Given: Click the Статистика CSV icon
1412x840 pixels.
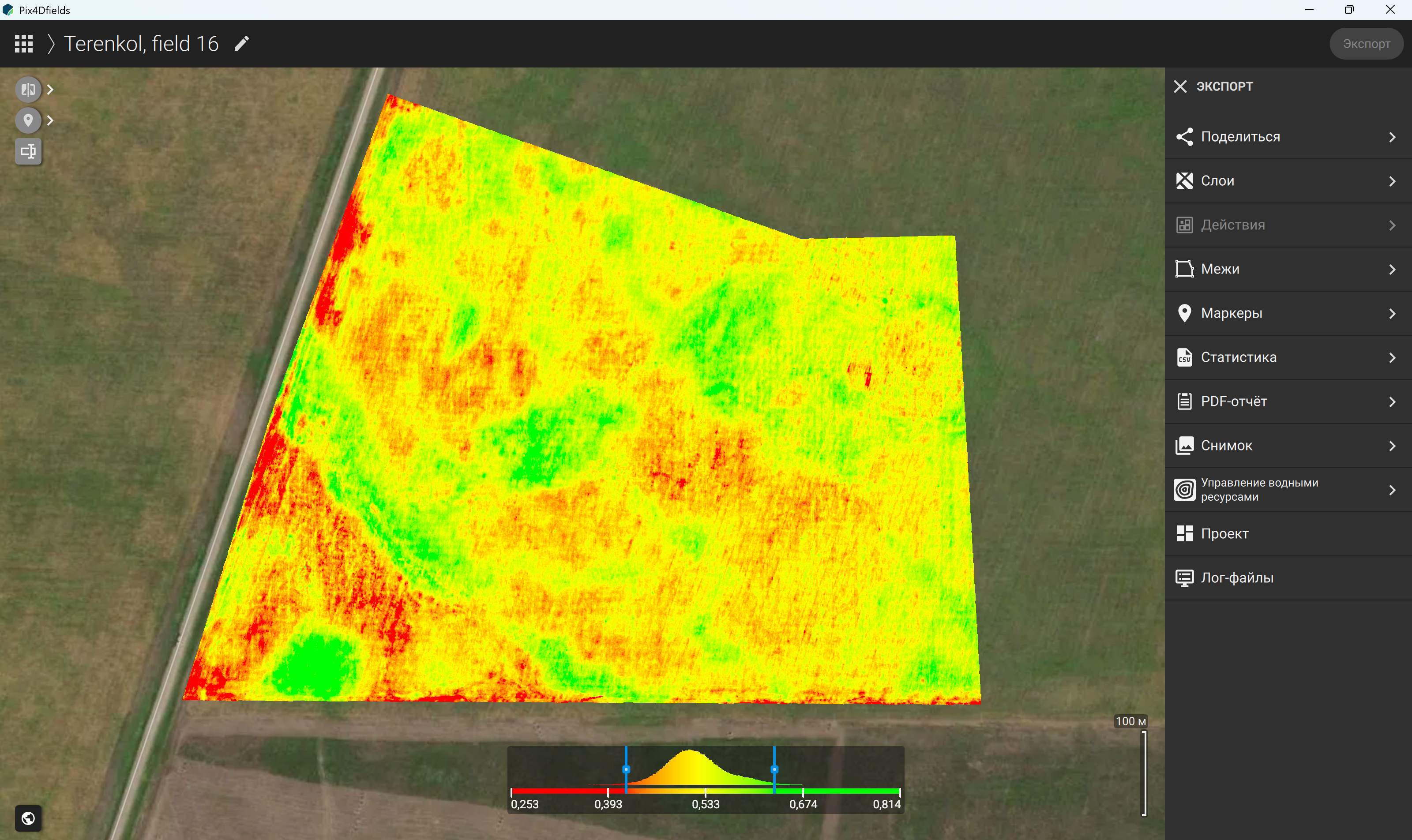Looking at the screenshot, I should (x=1184, y=357).
